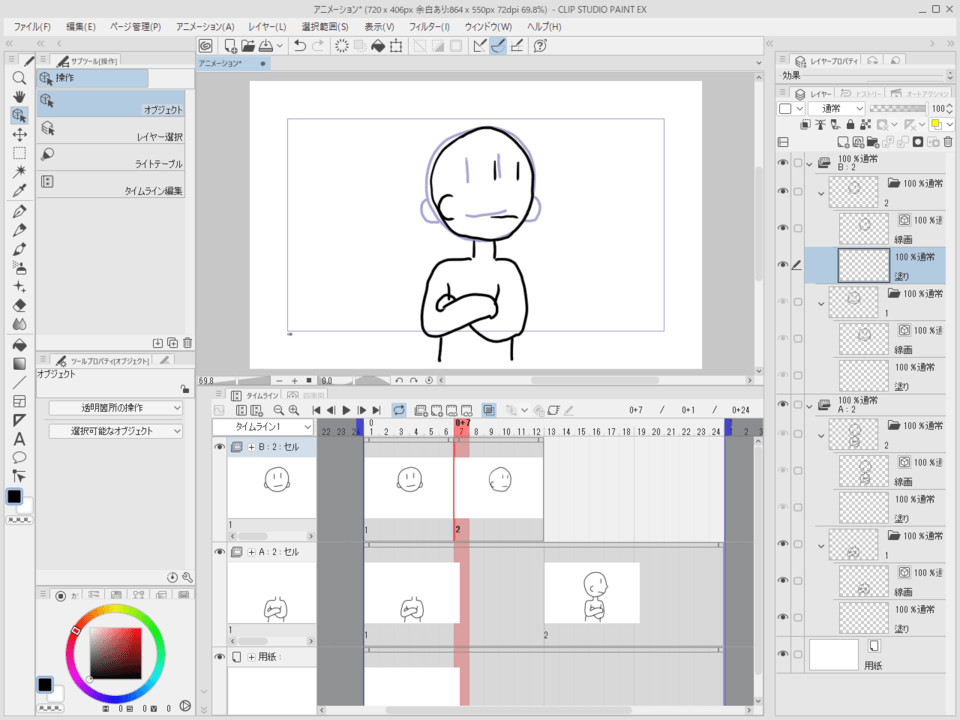Choose the Text tool
The image size is (960, 720).
tap(20, 439)
